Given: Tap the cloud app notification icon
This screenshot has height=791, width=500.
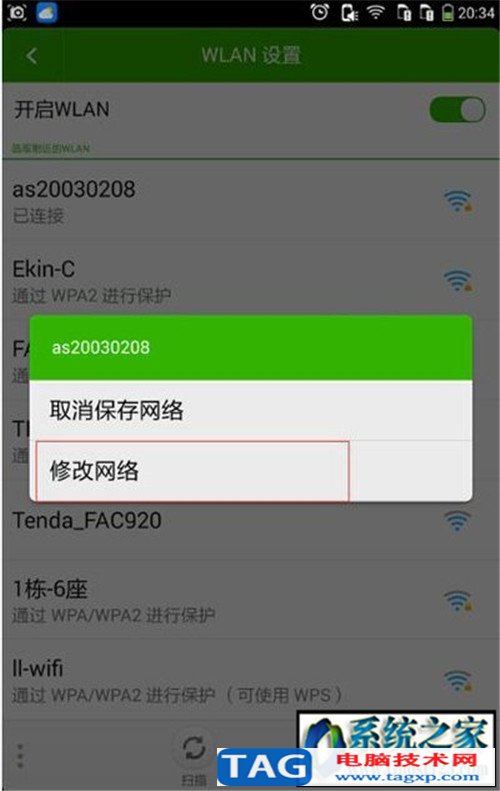Looking at the screenshot, I should click(x=47, y=13).
